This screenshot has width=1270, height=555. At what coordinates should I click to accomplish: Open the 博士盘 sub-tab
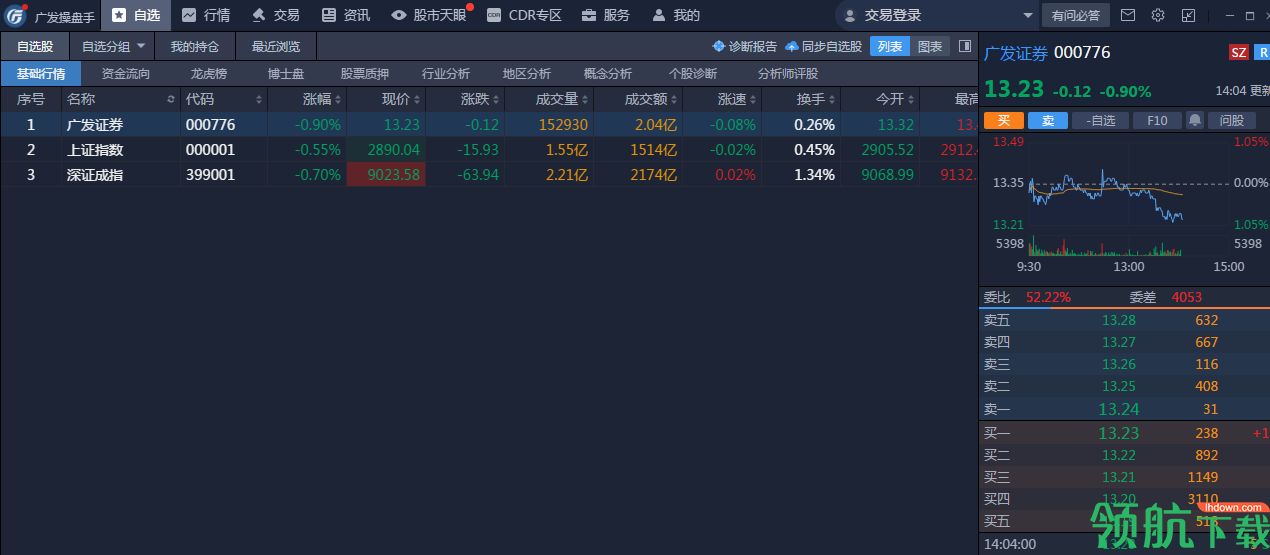[286, 73]
